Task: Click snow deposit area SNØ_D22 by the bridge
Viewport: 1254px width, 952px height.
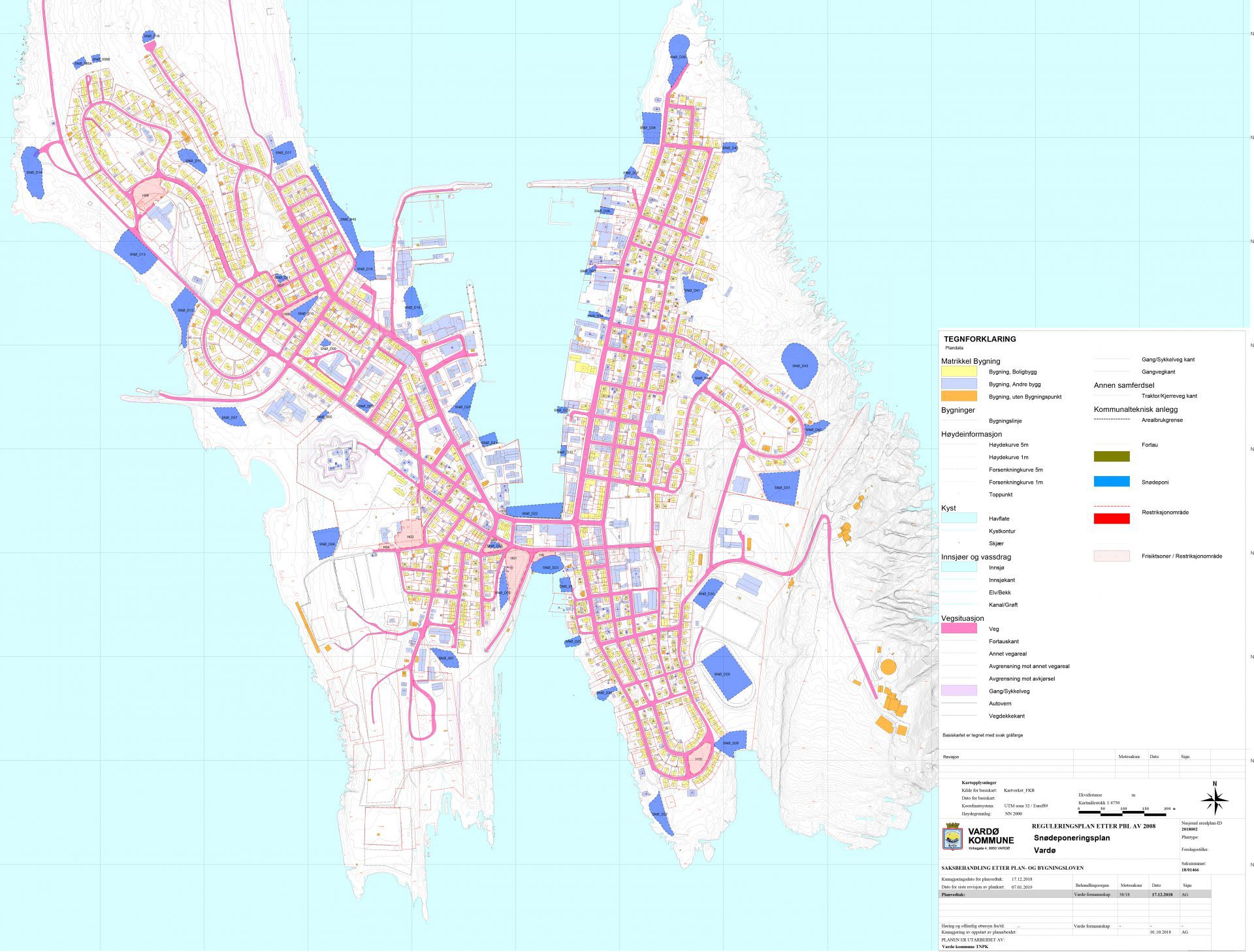Action: pyautogui.click(x=534, y=511)
